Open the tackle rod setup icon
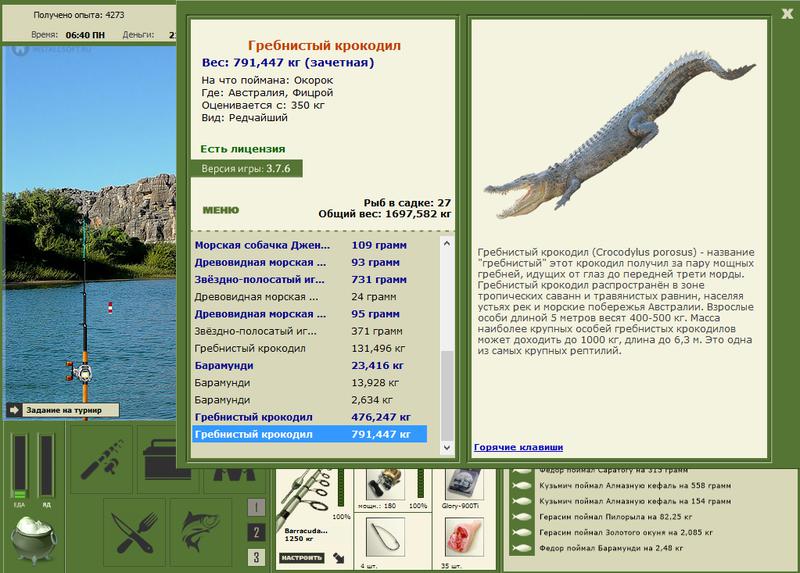 point(101,459)
